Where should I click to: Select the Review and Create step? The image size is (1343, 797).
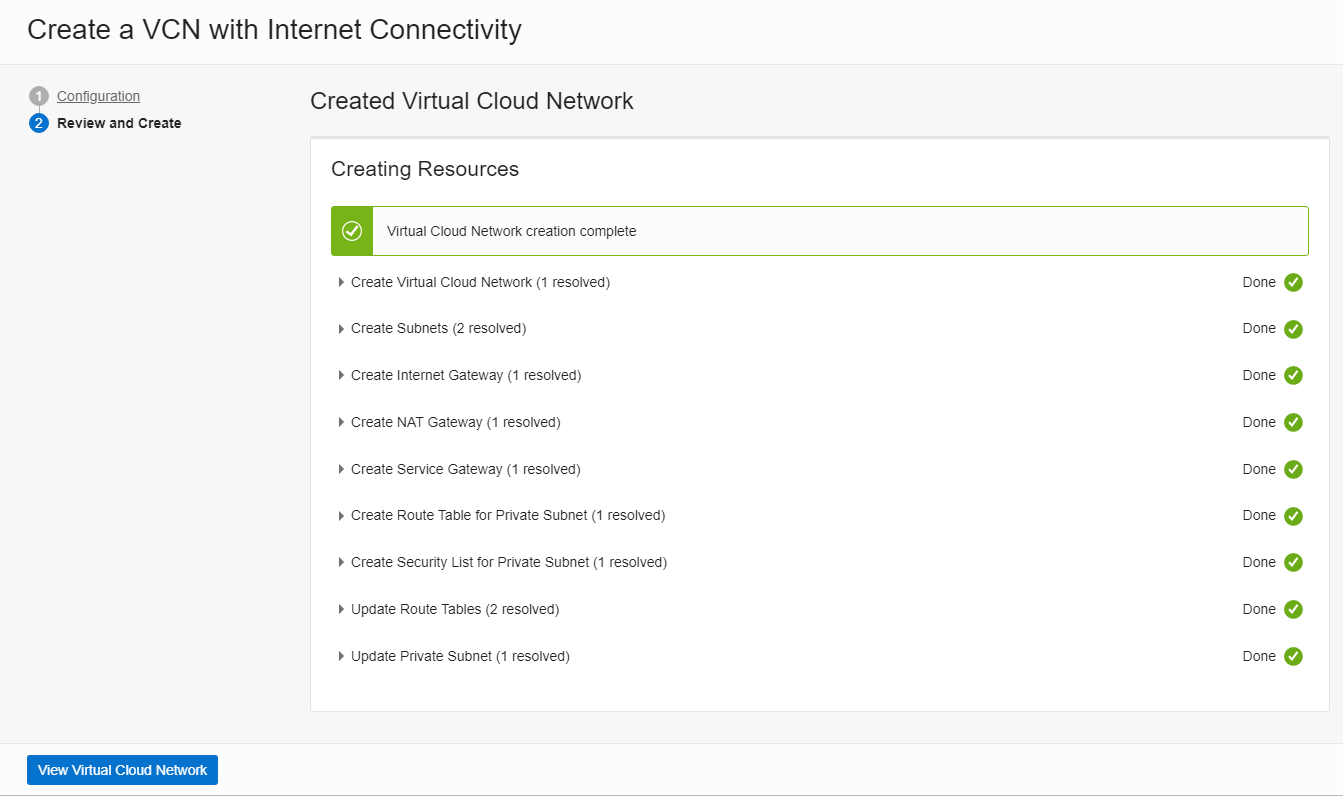pyautogui.click(x=119, y=122)
